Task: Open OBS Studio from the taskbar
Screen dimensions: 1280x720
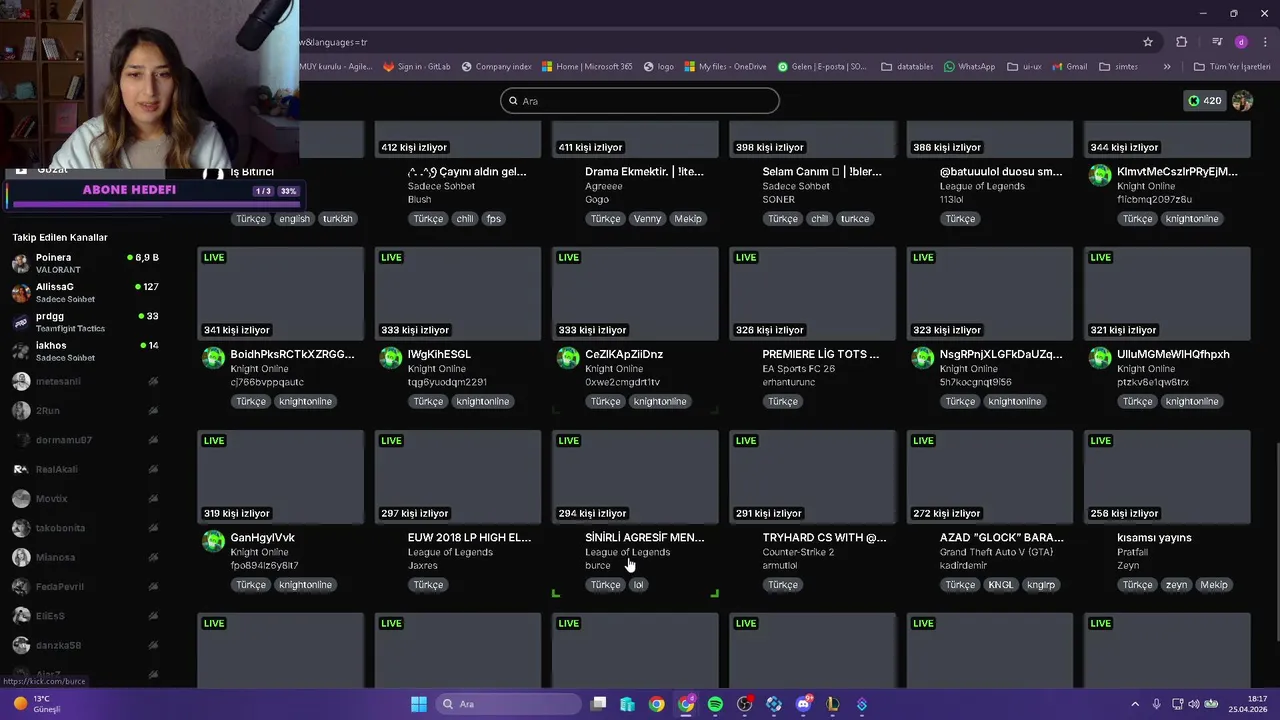Action: click(744, 704)
